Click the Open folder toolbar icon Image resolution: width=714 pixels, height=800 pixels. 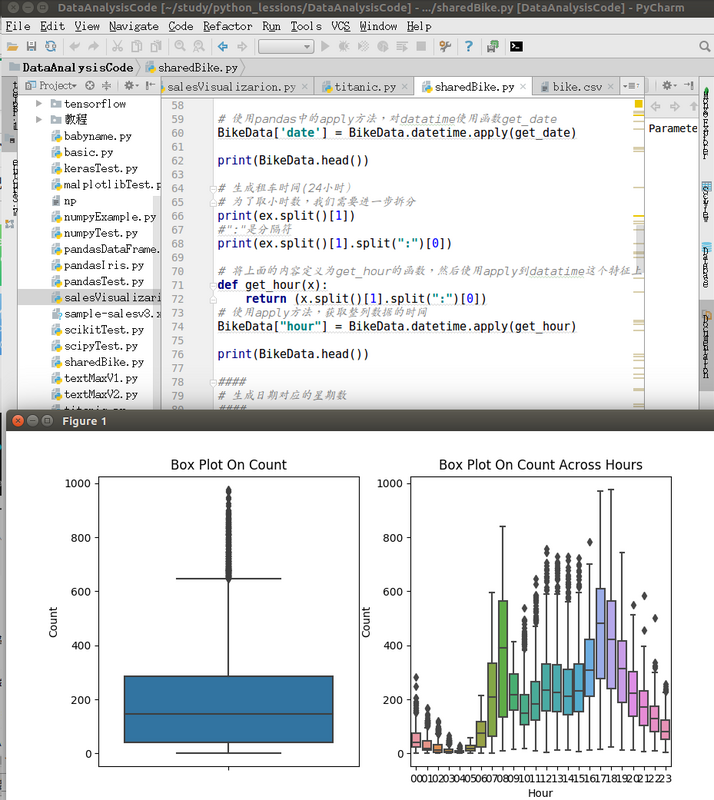pos(12,46)
